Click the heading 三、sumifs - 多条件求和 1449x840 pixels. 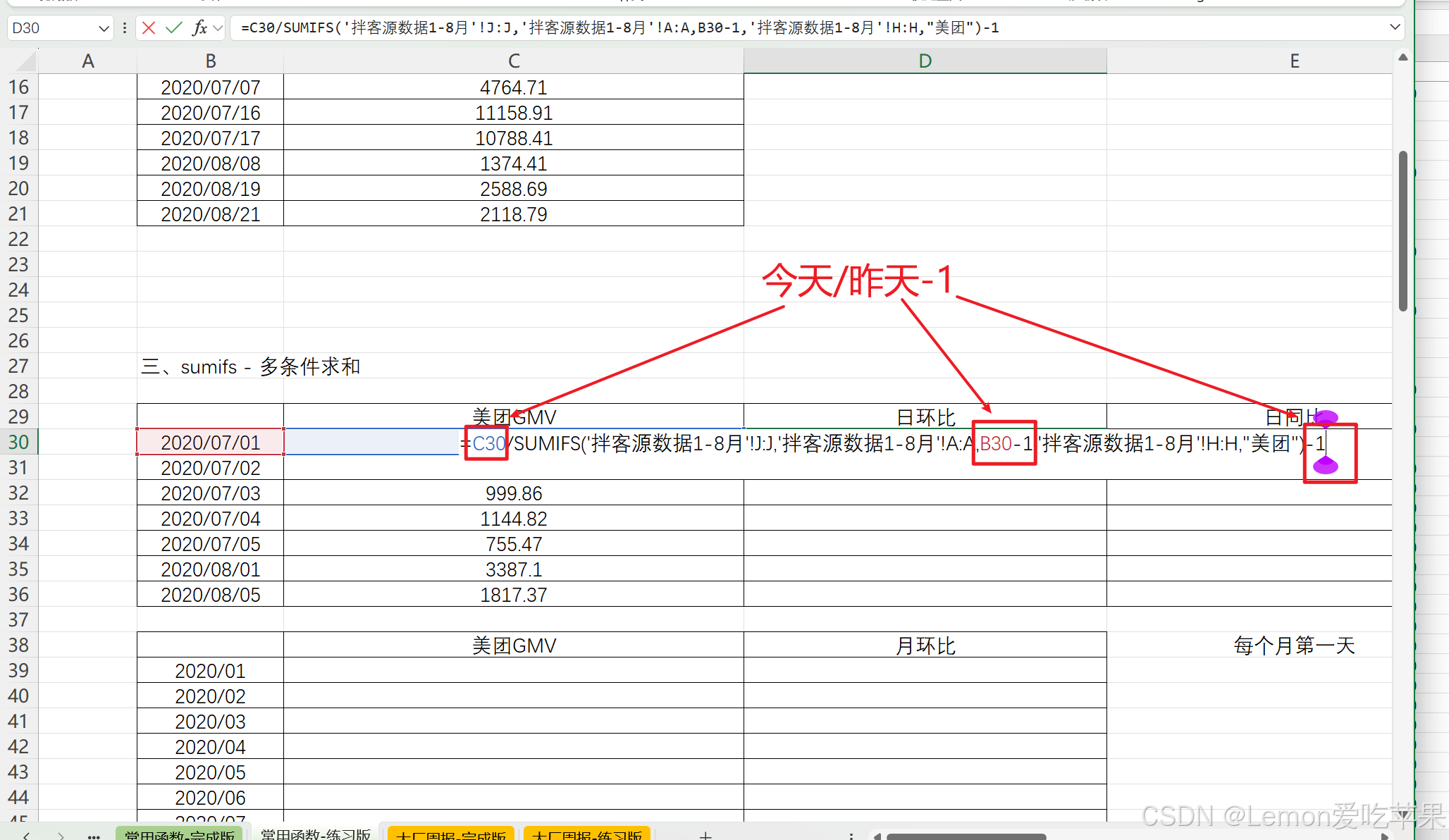251,366
